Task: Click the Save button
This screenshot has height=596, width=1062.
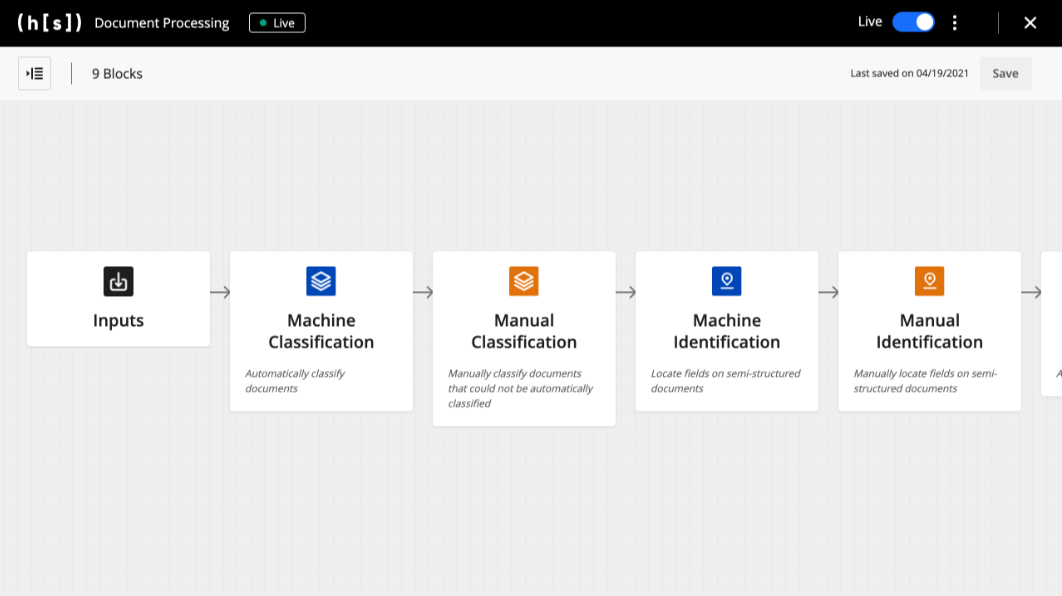Action: pos(1005,73)
